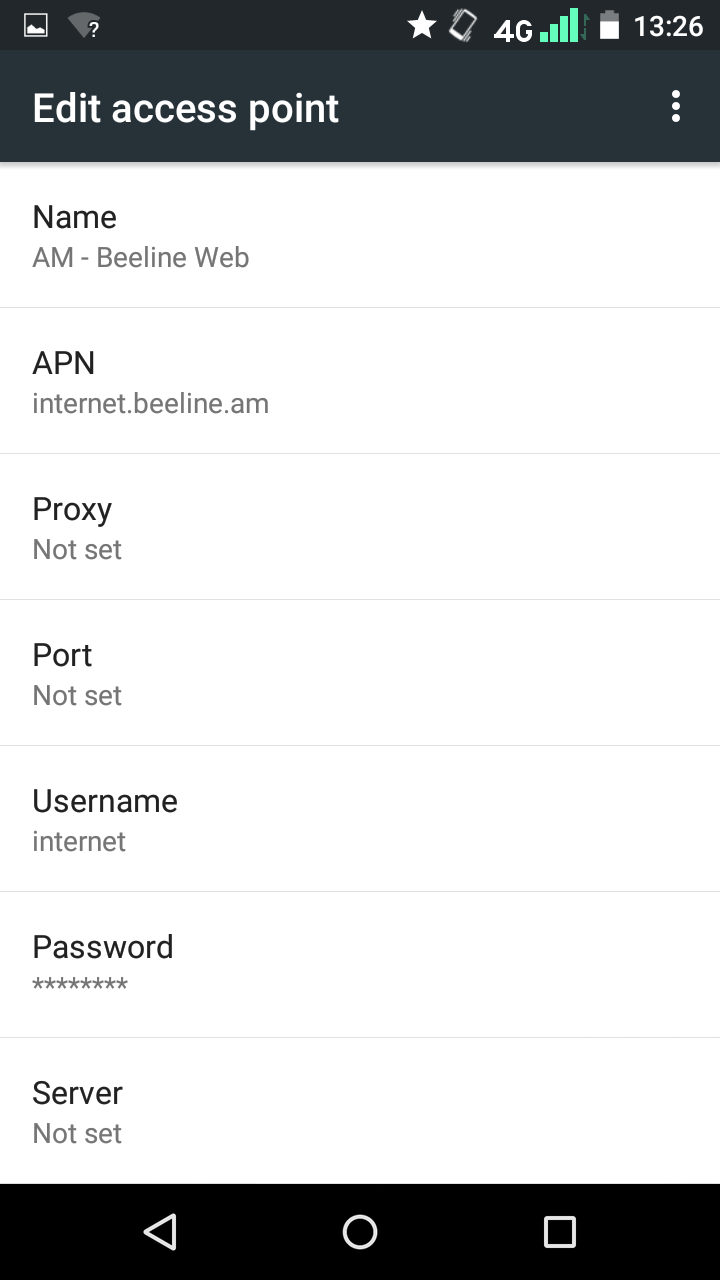Screen dimensions: 720x1280
Task: Edit the Username internet entry
Action: (x=360, y=820)
